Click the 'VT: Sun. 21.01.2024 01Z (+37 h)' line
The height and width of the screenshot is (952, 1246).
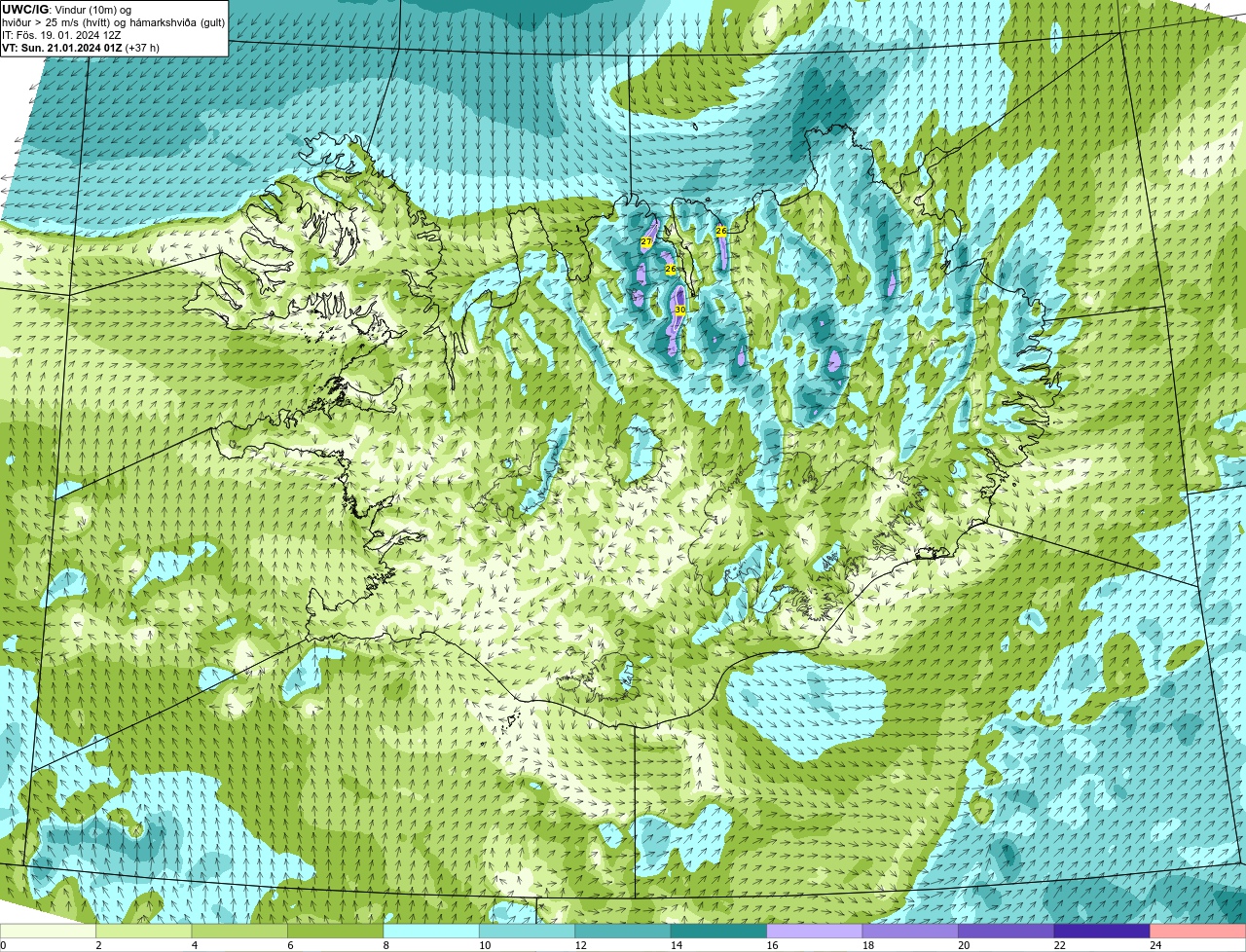tap(81, 48)
